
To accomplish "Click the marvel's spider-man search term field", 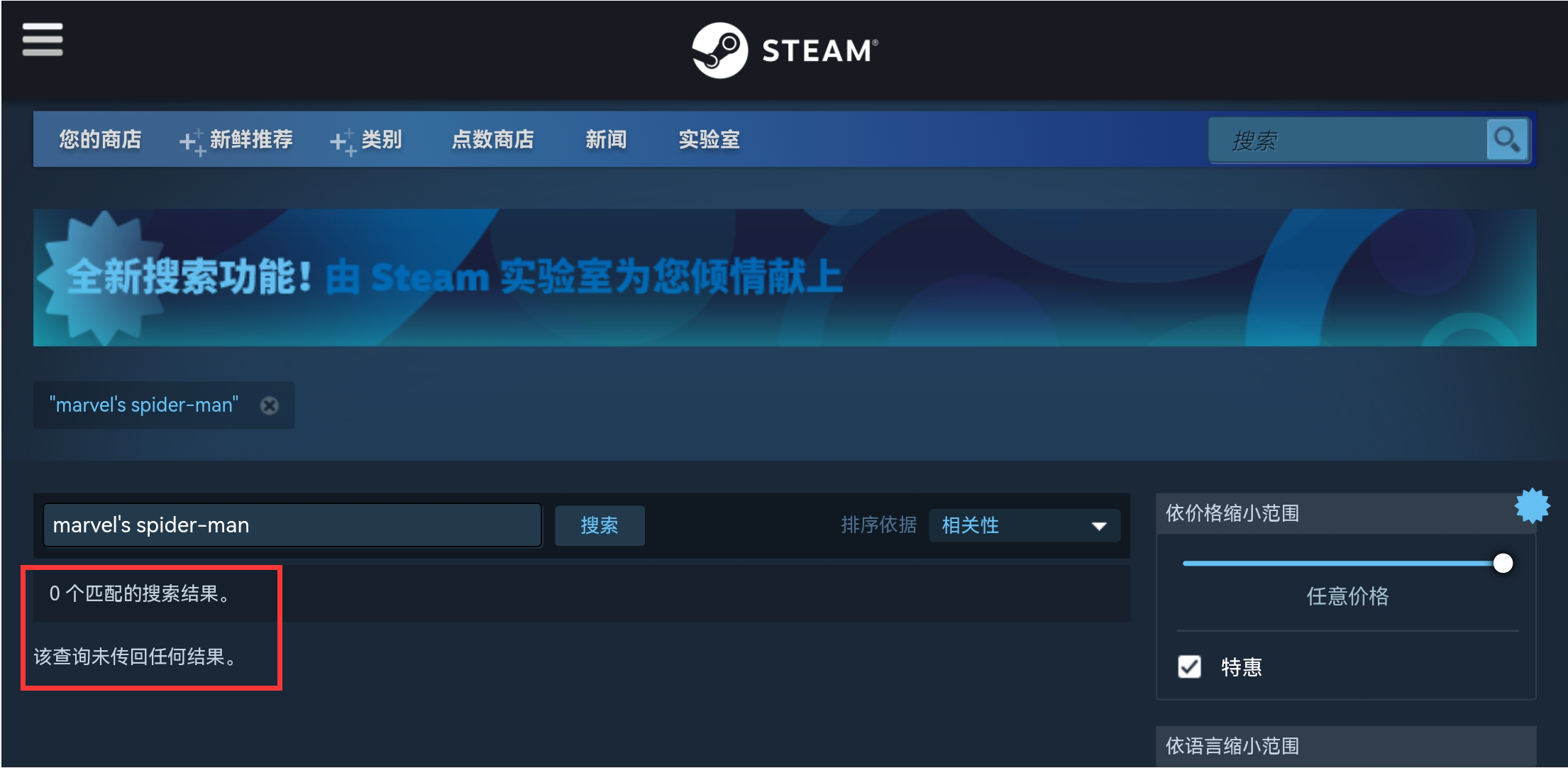I will click(x=292, y=525).
